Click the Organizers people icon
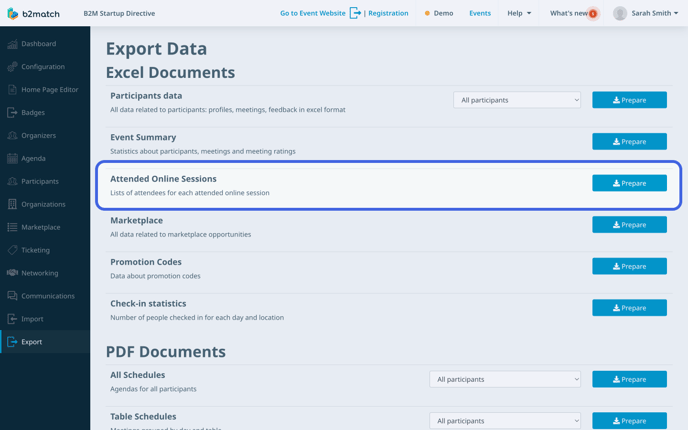 point(12,136)
